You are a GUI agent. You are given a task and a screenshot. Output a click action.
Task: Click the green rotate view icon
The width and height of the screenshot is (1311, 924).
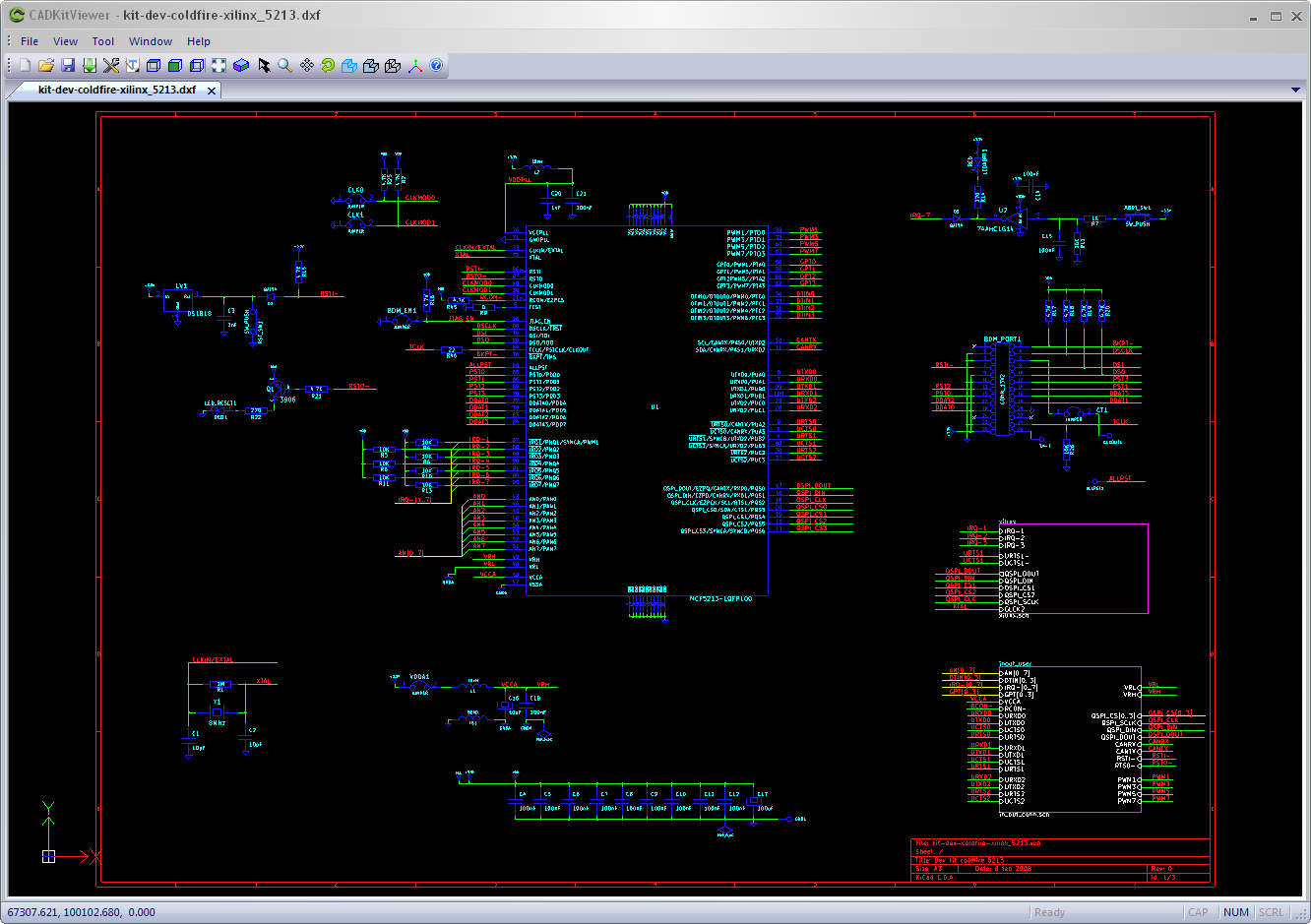[327, 65]
